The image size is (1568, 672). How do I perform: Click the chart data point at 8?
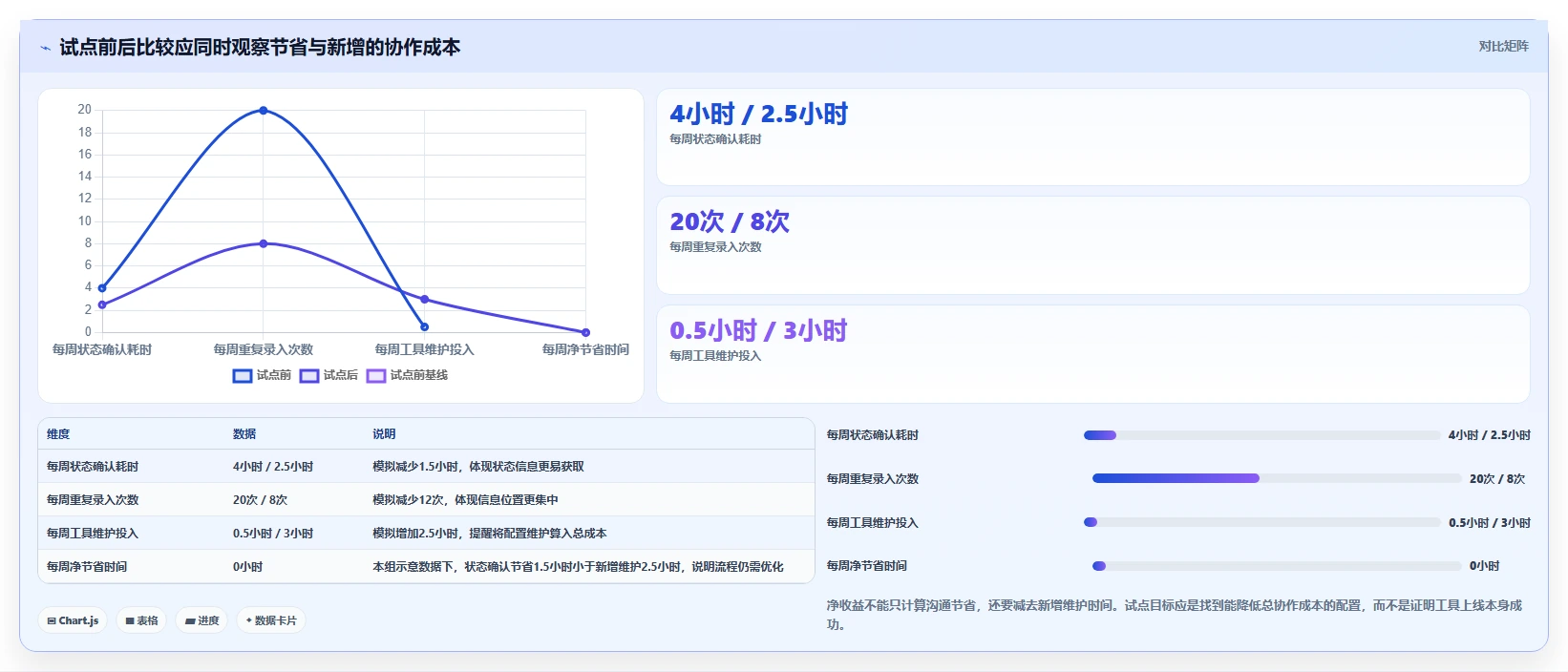coord(264,243)
